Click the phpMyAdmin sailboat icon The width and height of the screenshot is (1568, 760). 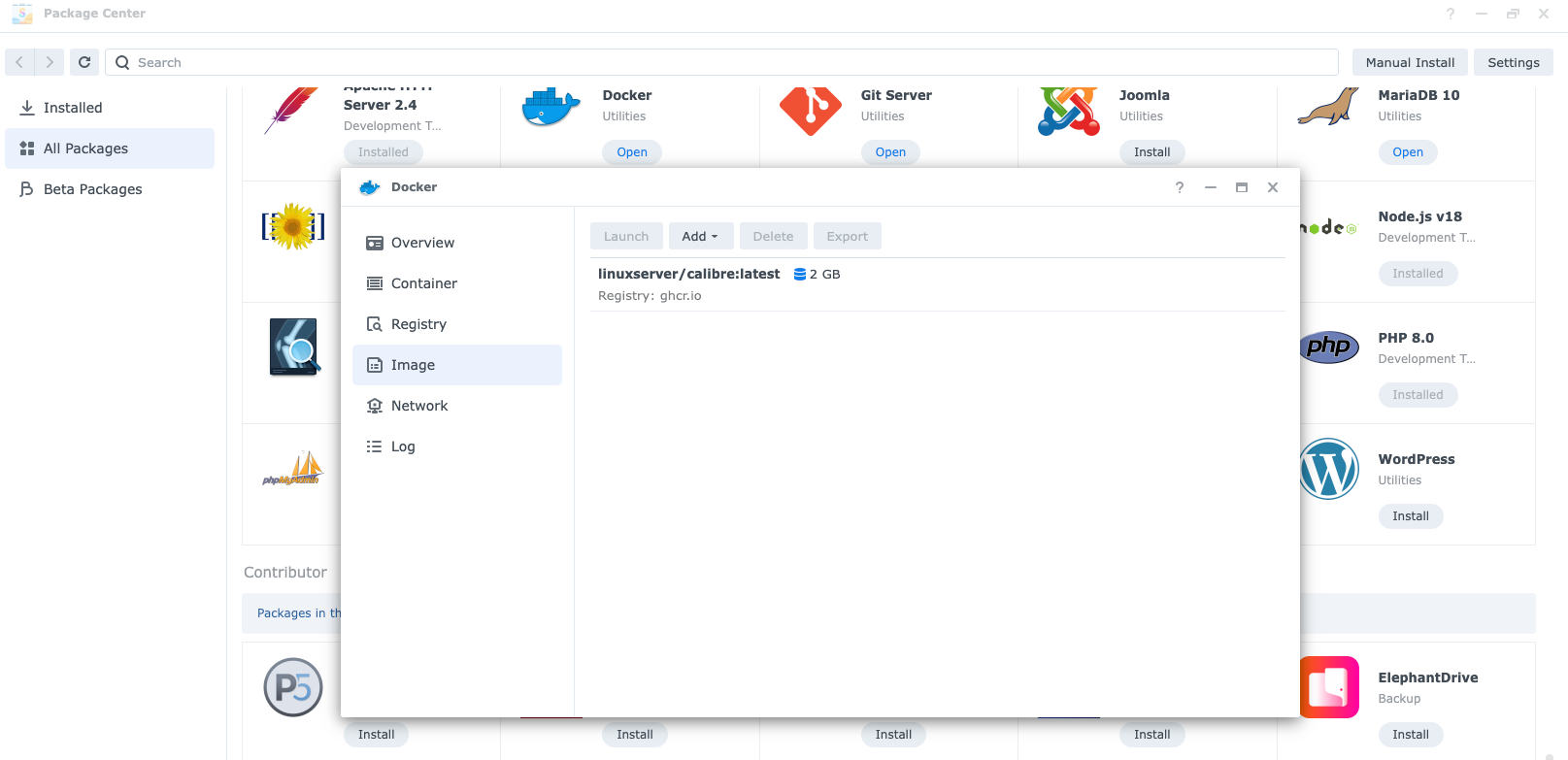(x=293, y=469)
